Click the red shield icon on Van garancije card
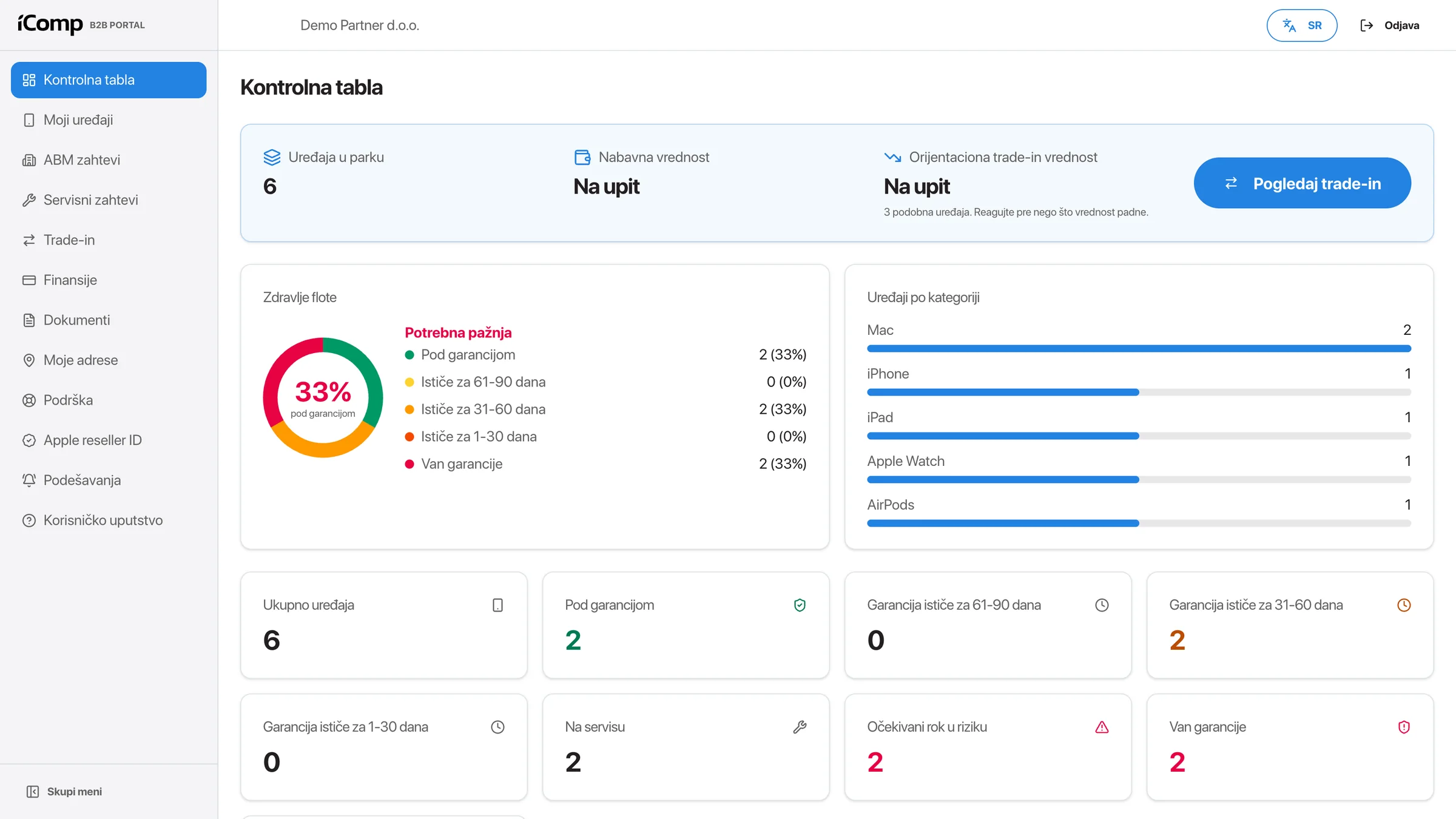Viewport: 1456px width, 819px height. click(1404, 727)
